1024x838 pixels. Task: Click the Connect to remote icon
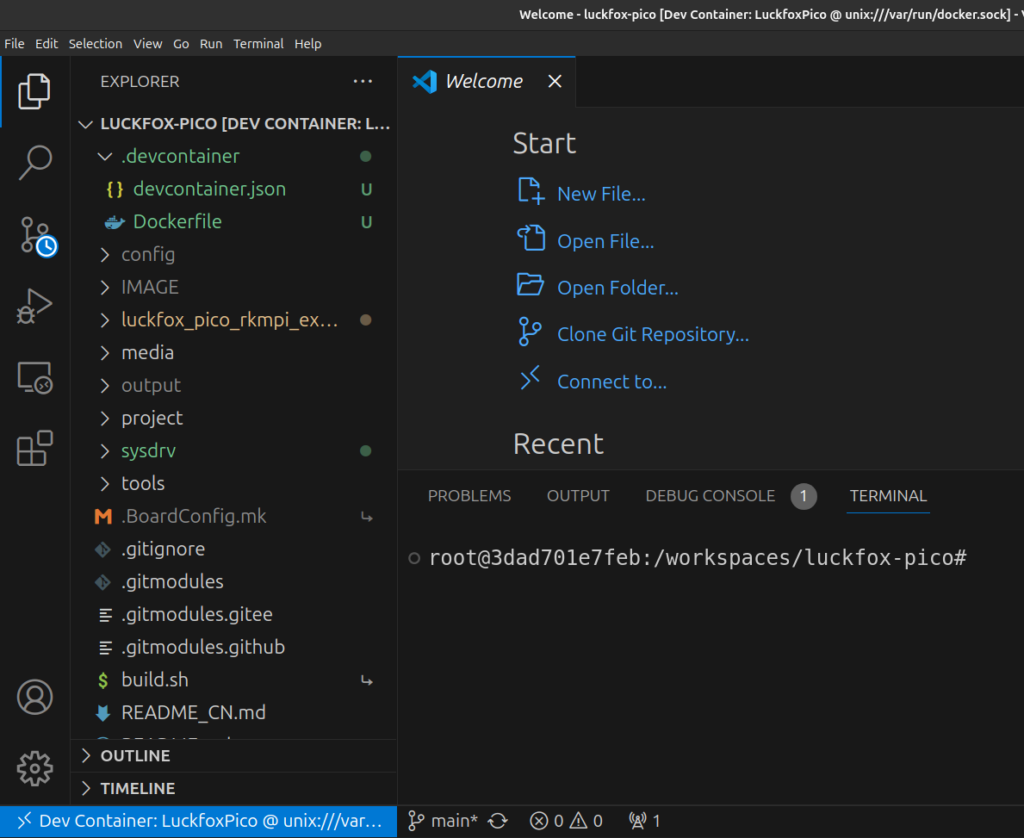[530, 378]
